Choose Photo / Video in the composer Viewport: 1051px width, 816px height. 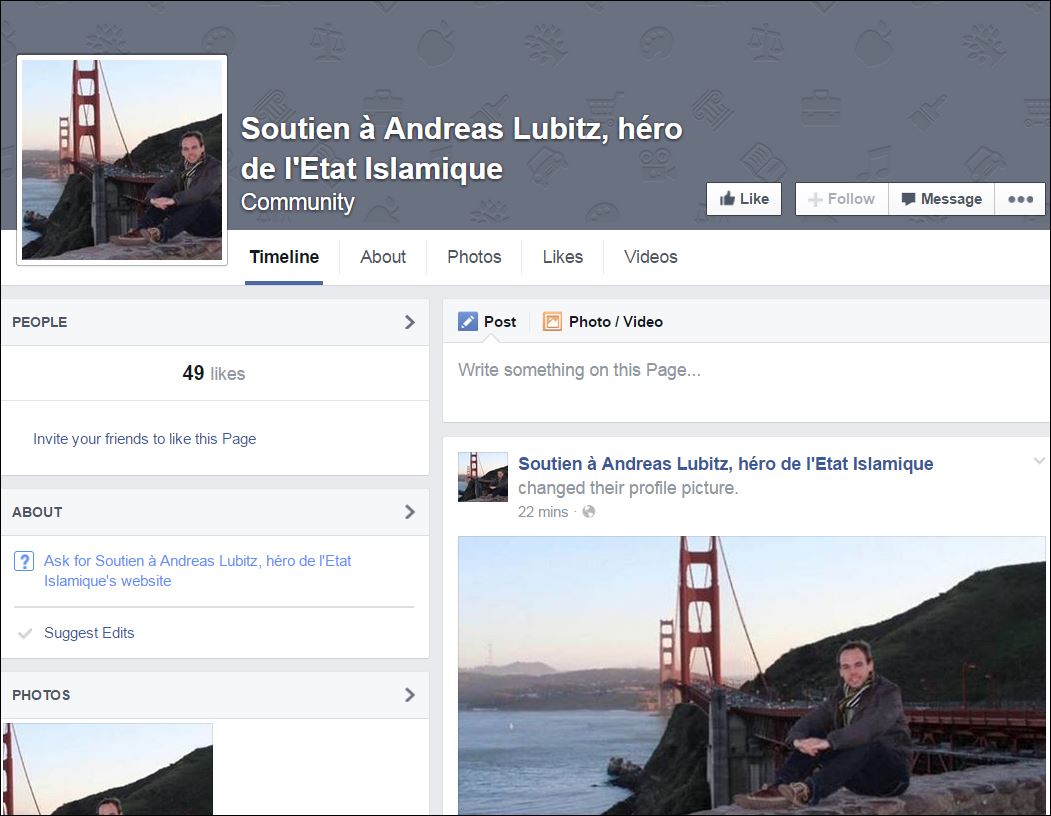[x=603, y=321]
